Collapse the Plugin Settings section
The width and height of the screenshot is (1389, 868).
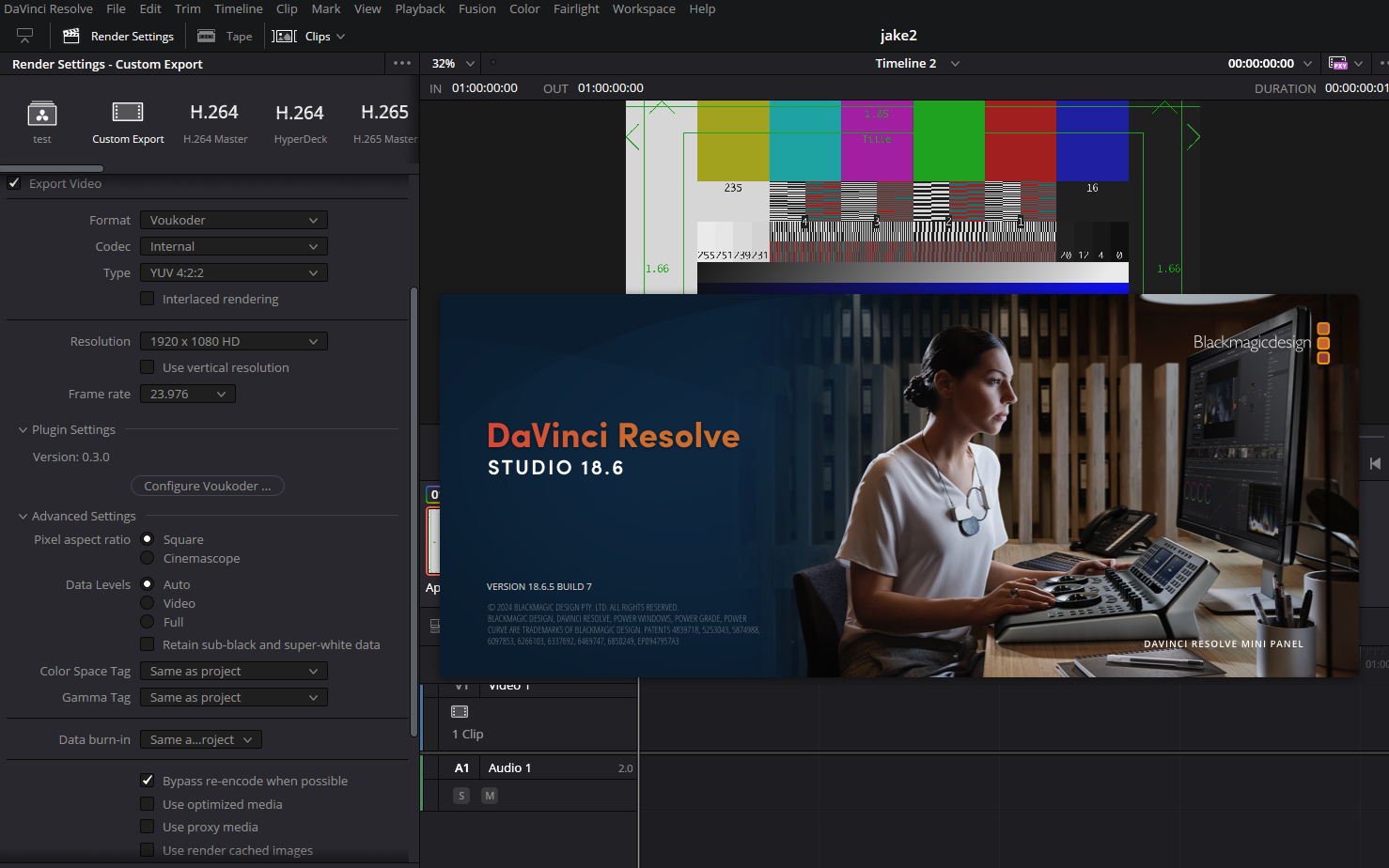23,429
